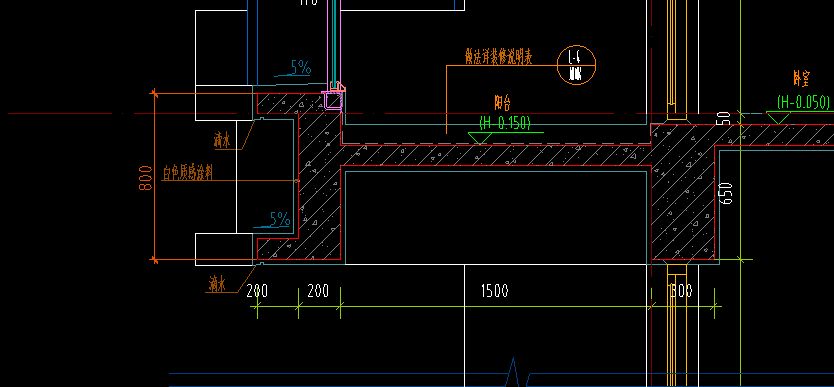Click the break line symbol at bottom
Image resolution: width=834 pixels, height=387 pixels.
(514, 373)
